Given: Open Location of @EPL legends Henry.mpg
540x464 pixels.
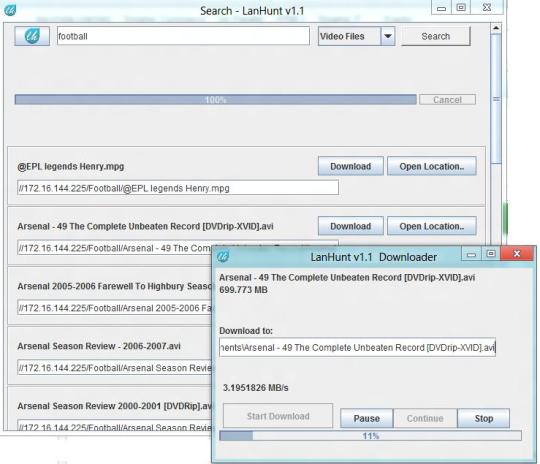Looking at the screenshot, I should click(432, 166).
